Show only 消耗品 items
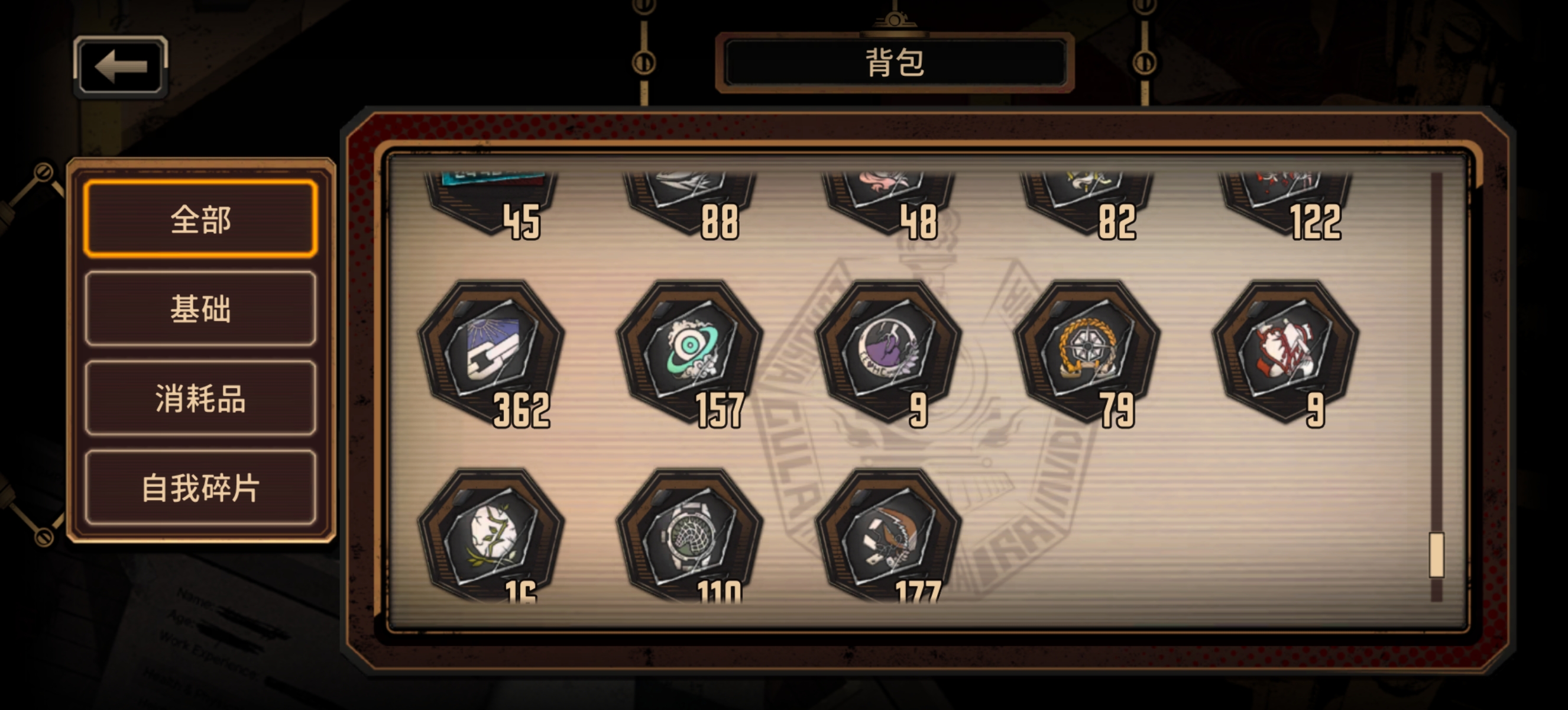1568x710 pixels. (201, 398)
